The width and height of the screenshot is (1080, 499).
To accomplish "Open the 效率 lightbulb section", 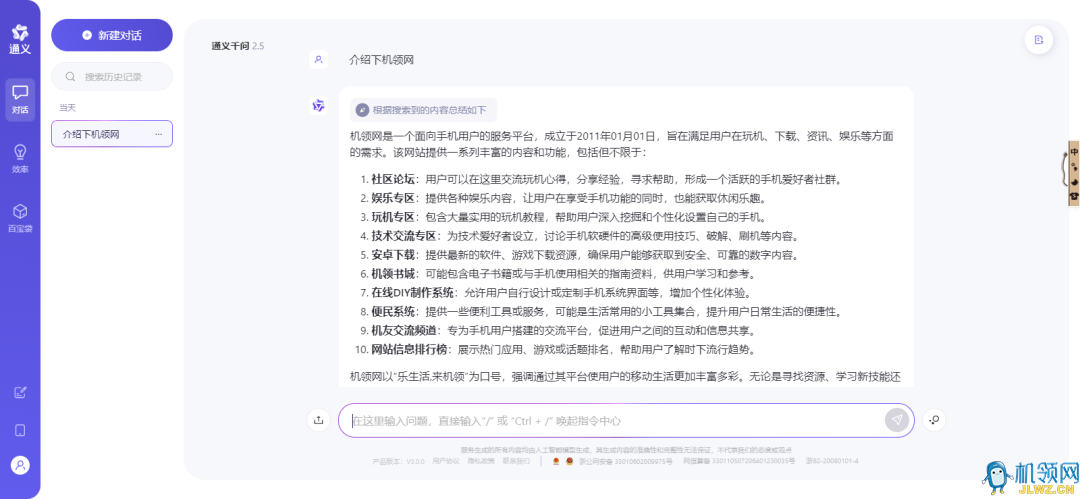I will 20,159.
